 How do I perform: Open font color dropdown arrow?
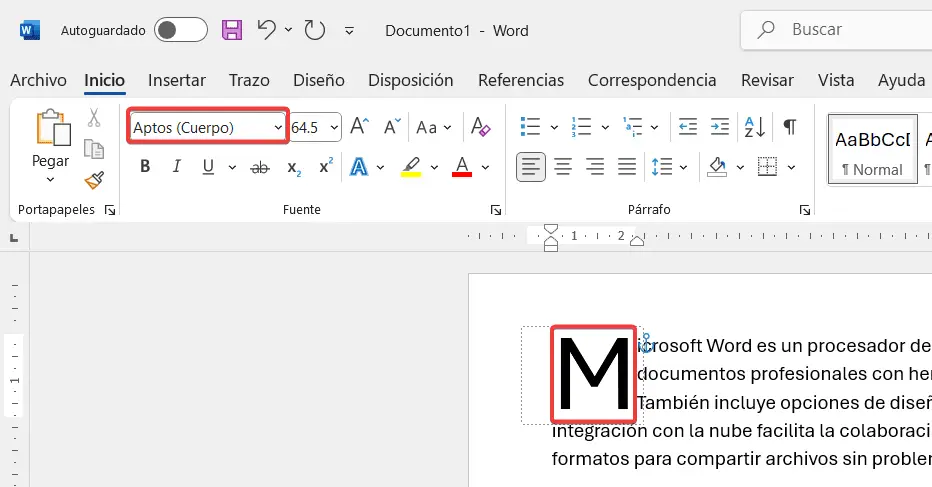pyautogui.click(x=486, y=168)
